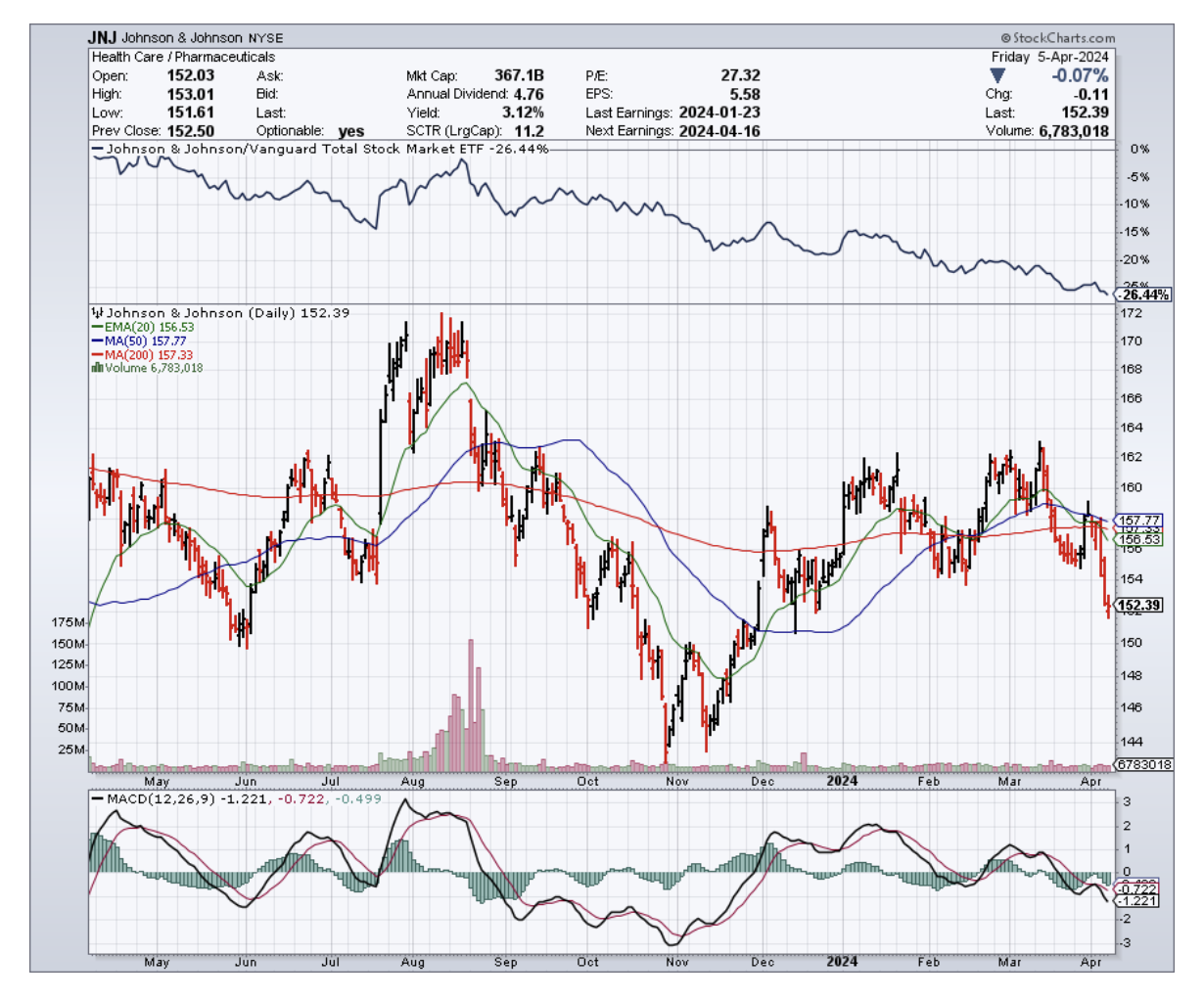Select the green EMA(20) legend swatch

point(97,327)
